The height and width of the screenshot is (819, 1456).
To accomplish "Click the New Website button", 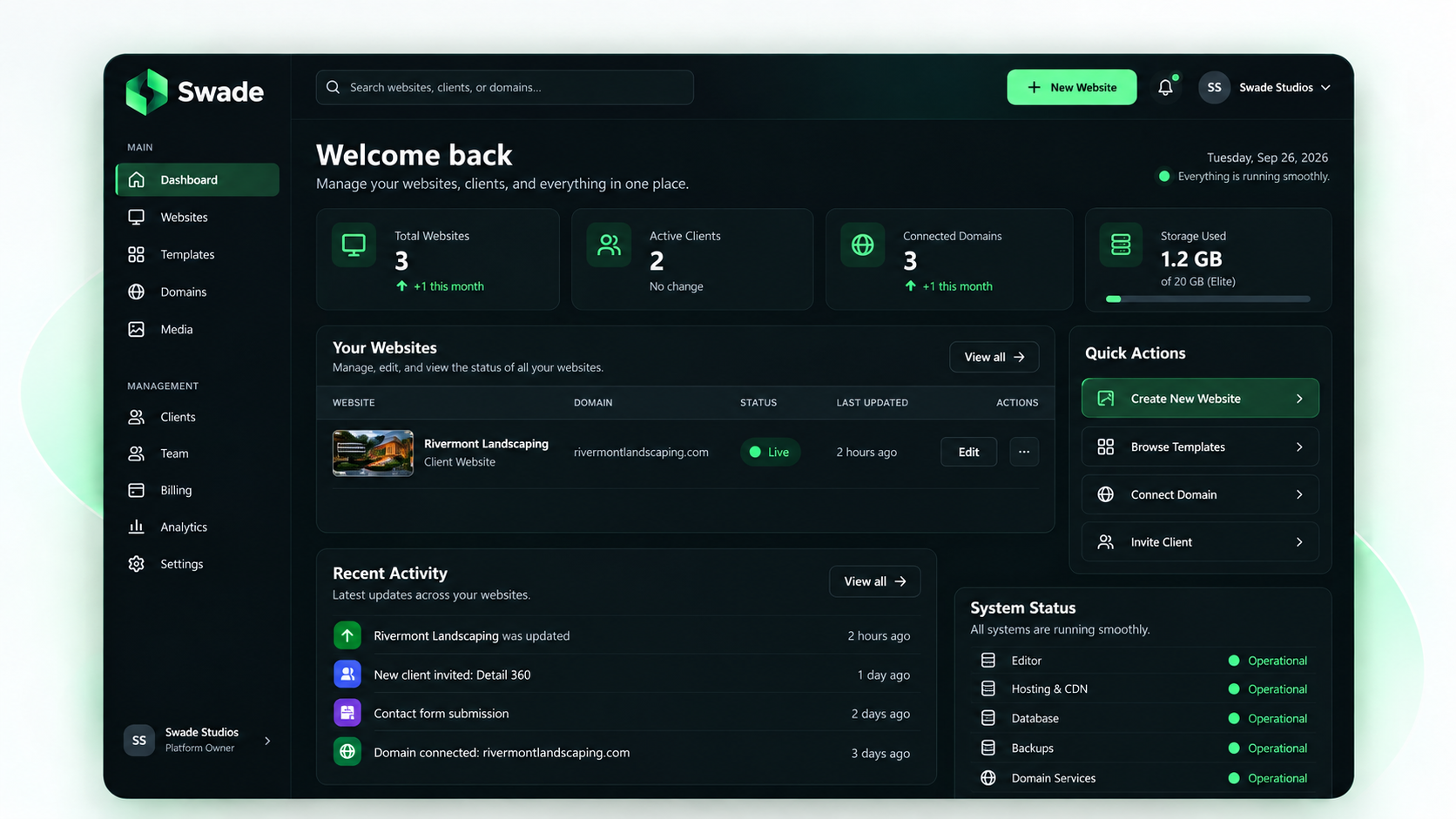I will pos(1072,87).
